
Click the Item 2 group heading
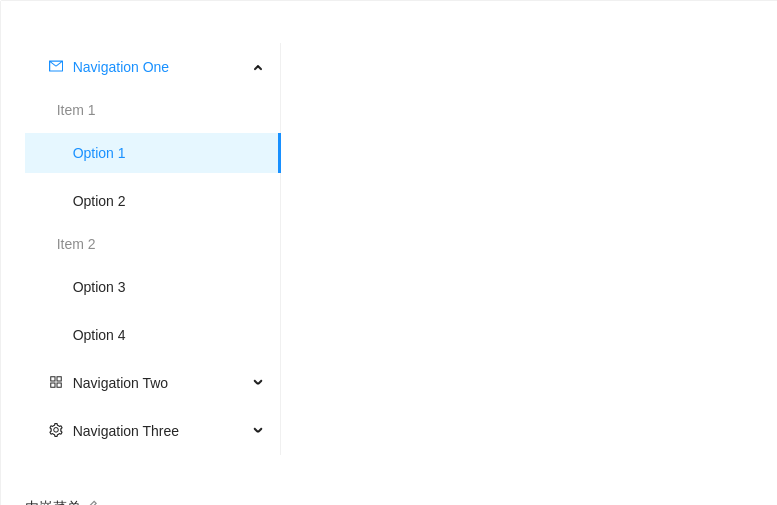tap(75, 244)
